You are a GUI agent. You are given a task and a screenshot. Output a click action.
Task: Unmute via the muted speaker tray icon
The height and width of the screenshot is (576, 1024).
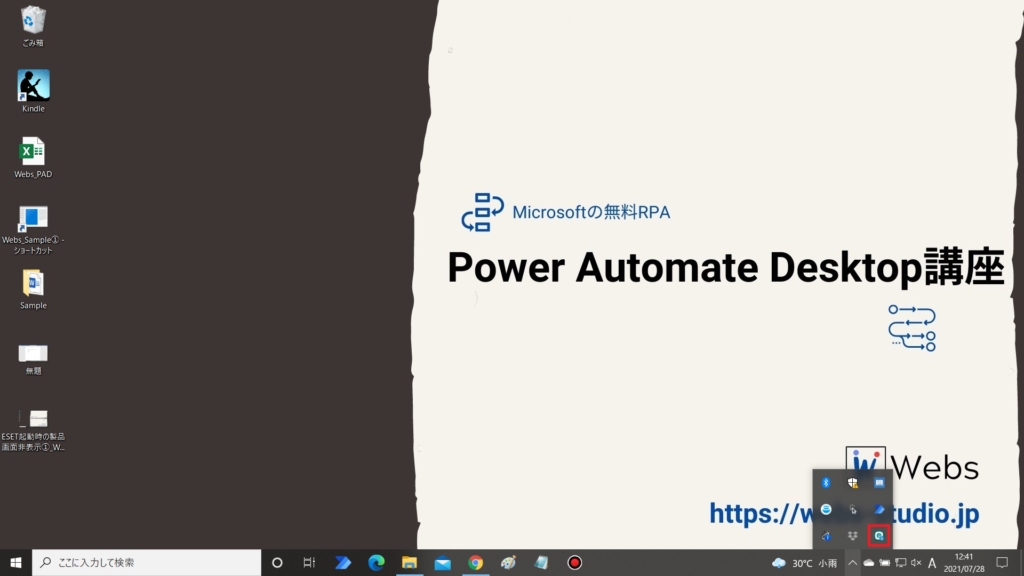pos(916,563)
